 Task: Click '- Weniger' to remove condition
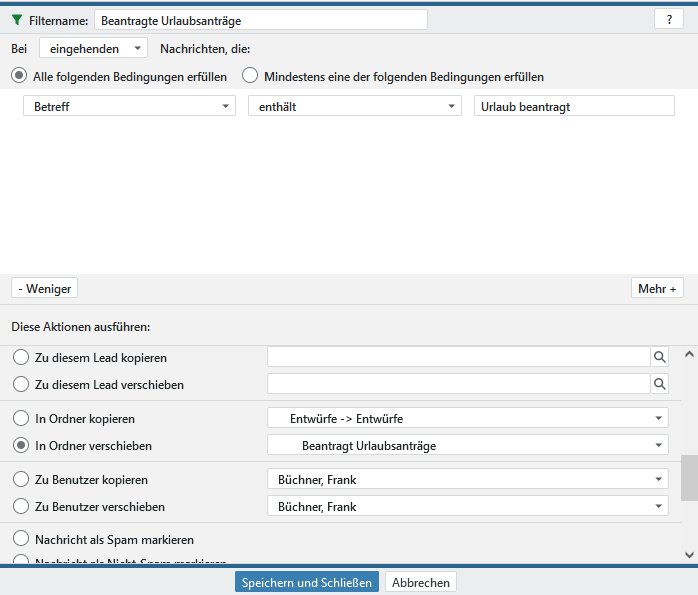click(x=45, y=289)
